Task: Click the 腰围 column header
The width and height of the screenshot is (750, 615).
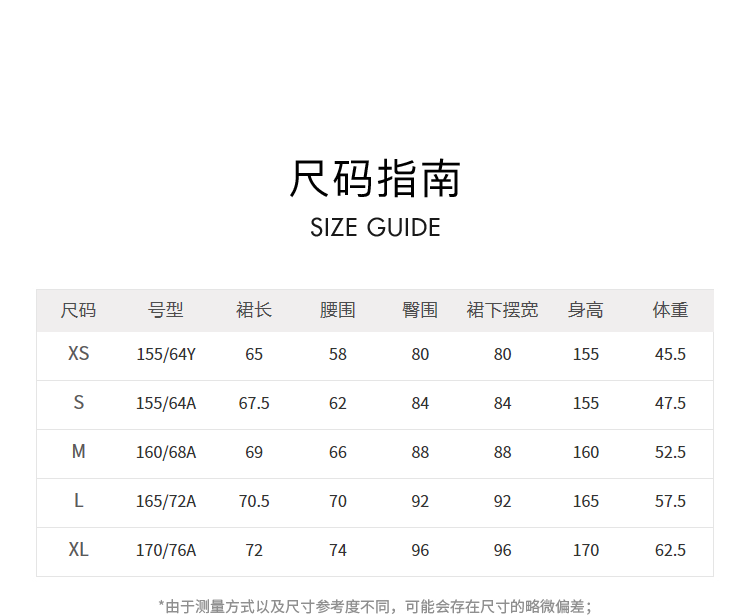Action: coord(338,310)
